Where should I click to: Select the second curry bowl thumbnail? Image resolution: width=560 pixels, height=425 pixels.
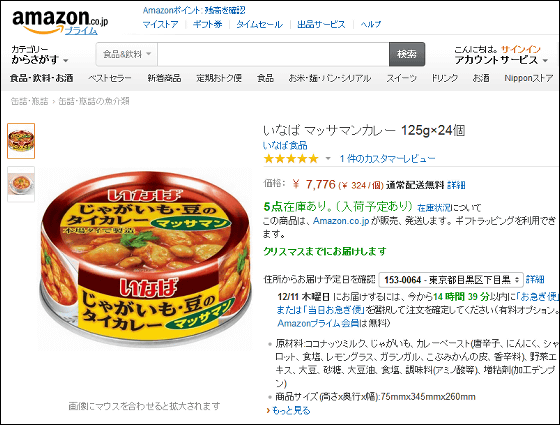pyautogui.click(x=21, y=184)
